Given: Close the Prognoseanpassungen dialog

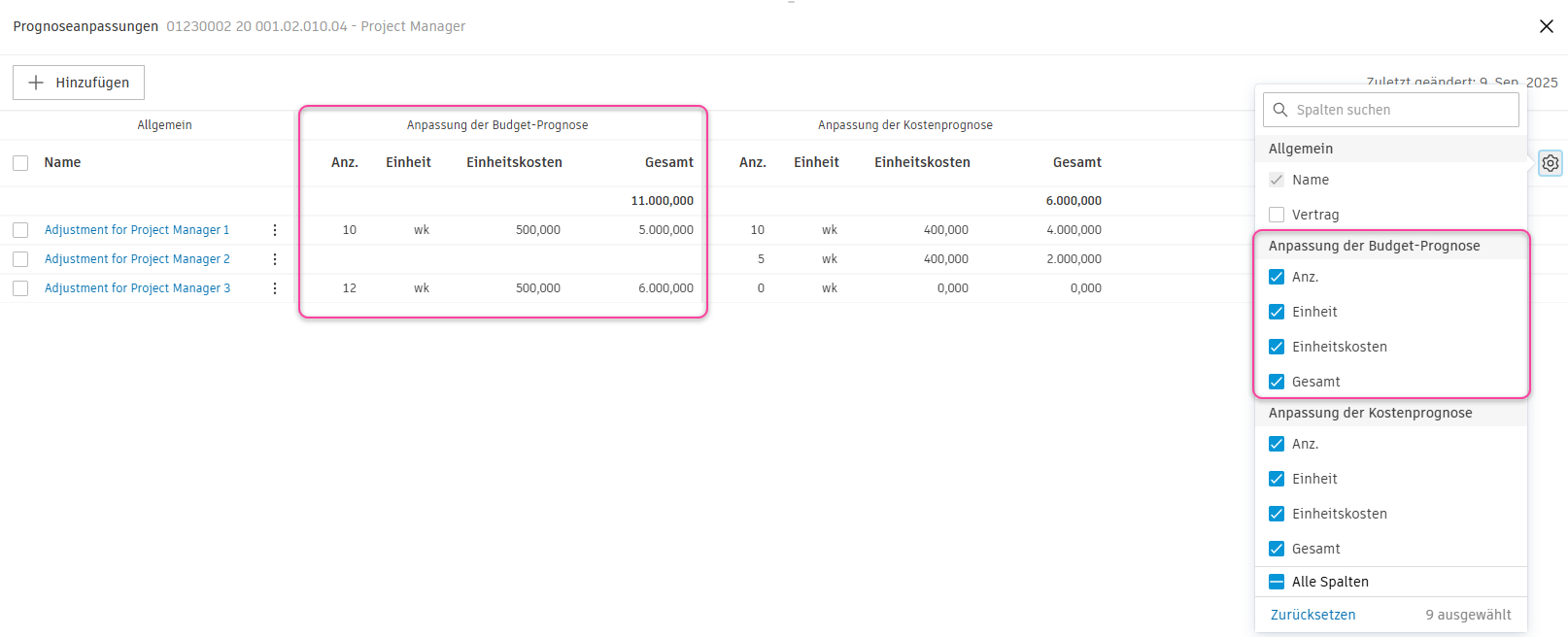Looking at the screenshot, I should 1547,26.
